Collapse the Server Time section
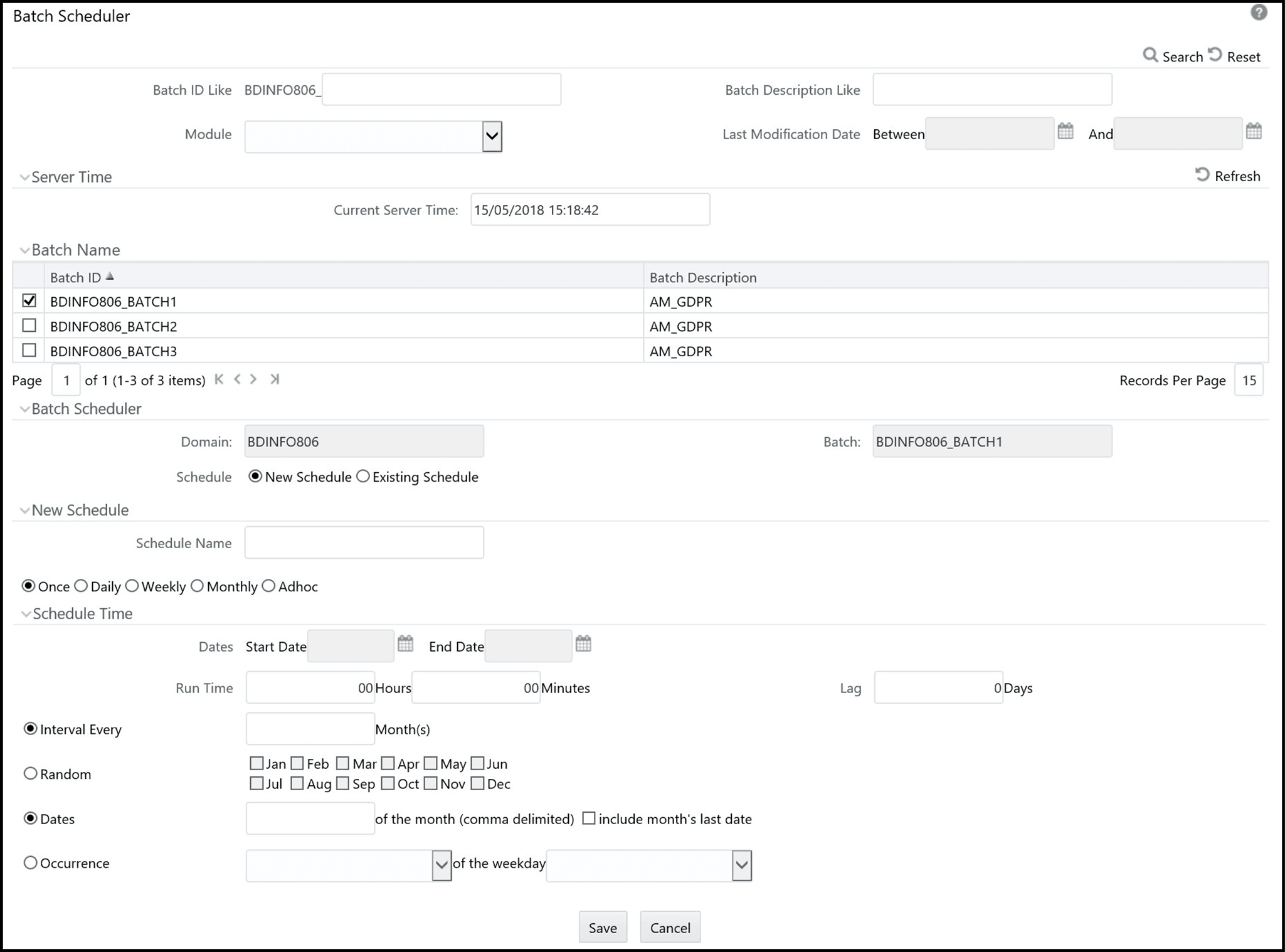Image resolution: width=1285 pixels, height=952 pixels. (25, 177)
